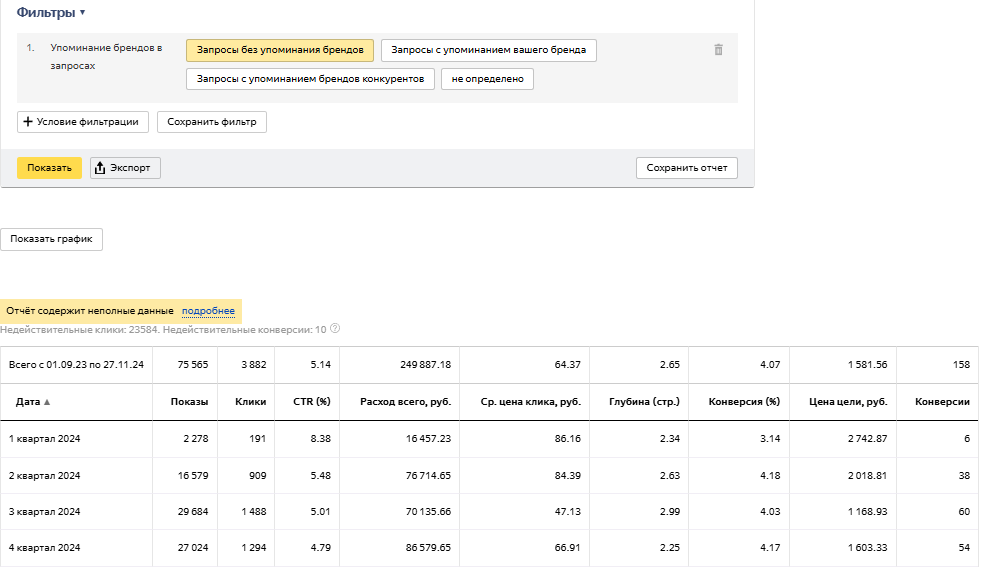Click the help icon near invalid conversions
Viewport: 983px width, 571px height.
click(335, 329)
